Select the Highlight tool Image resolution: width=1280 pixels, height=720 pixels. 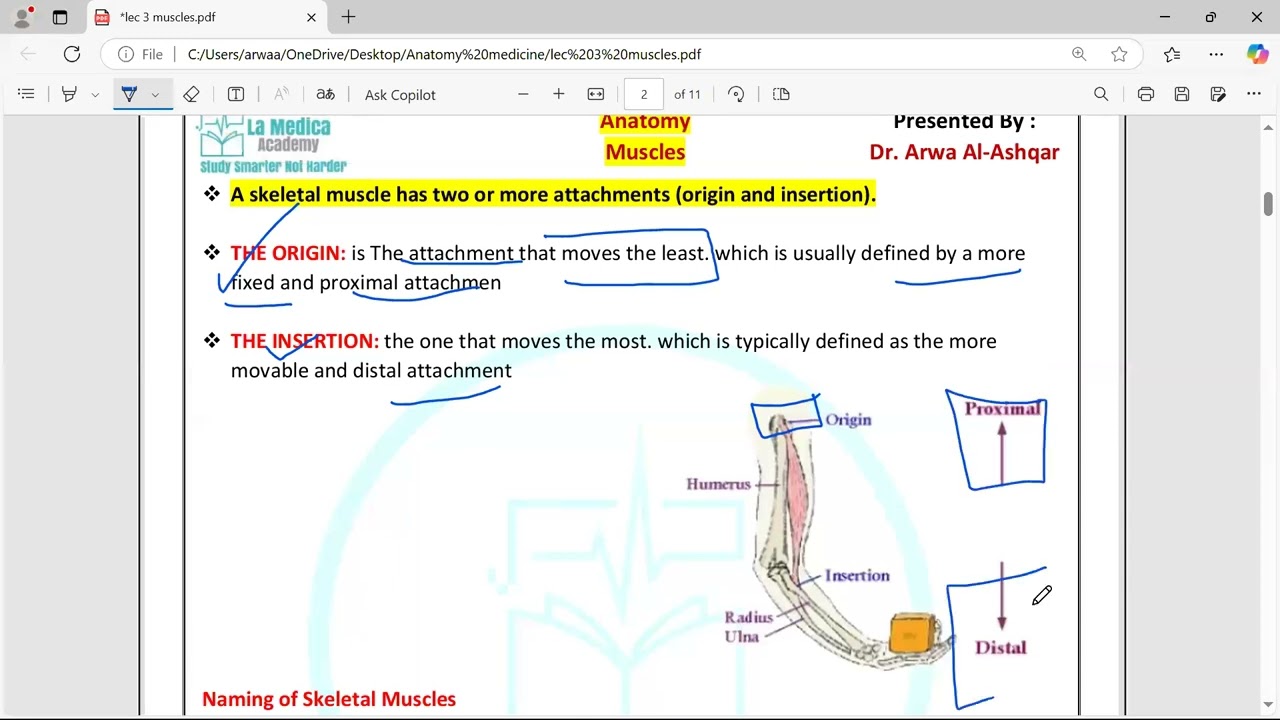[x=69, y=94]
